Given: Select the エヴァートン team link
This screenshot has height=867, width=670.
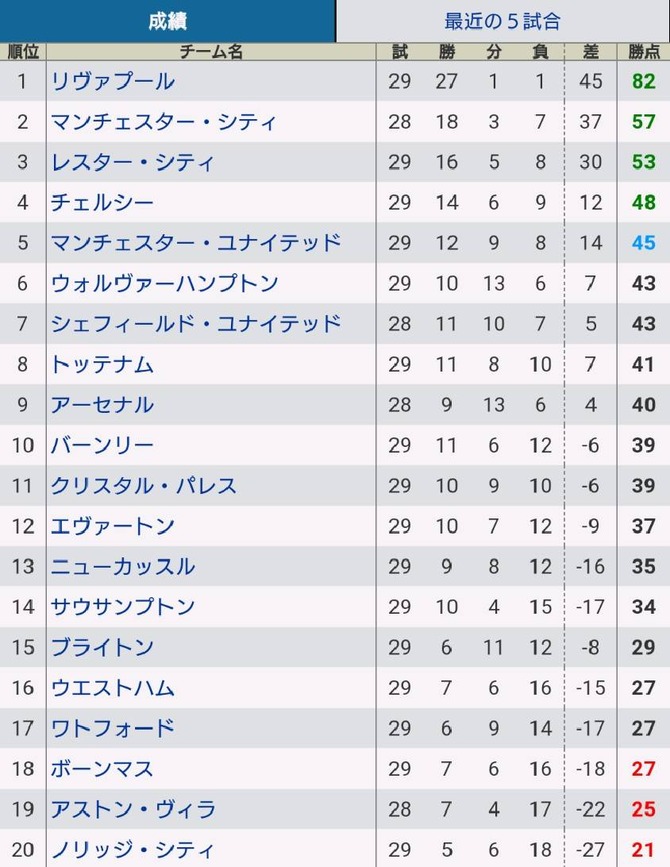Looking at the screenshot, I should point(113,526).
